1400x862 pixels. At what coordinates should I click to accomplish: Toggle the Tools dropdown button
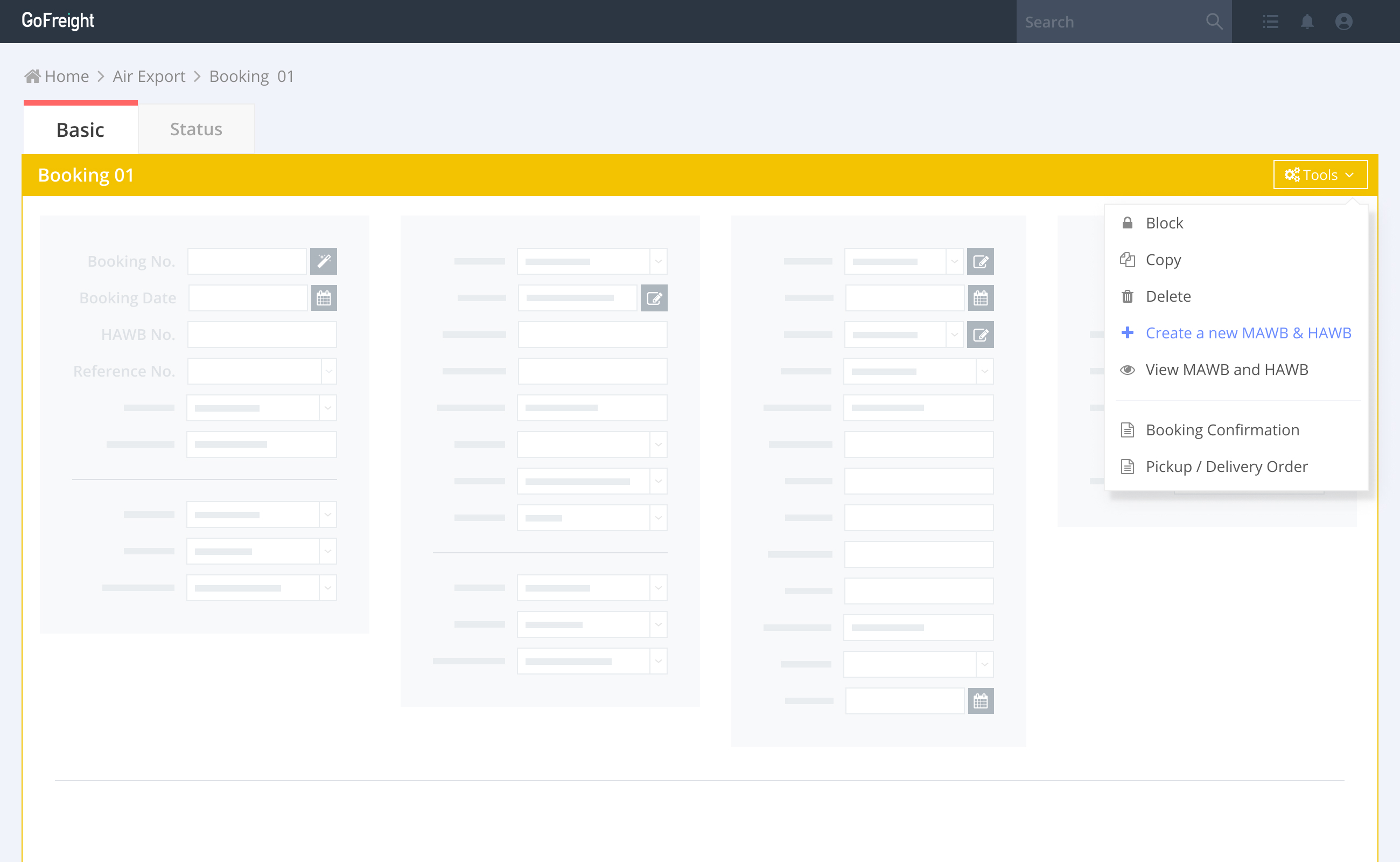(1320, 175)
